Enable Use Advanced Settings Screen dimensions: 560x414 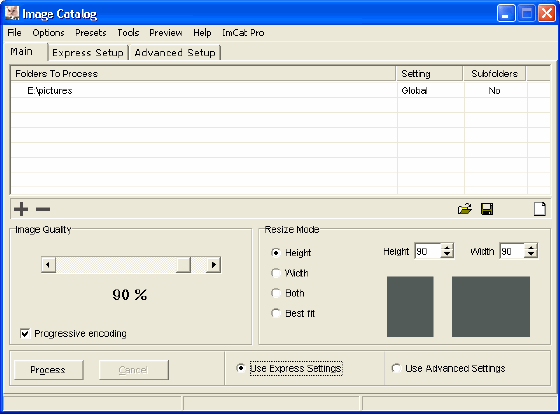(x=396, y=368)
